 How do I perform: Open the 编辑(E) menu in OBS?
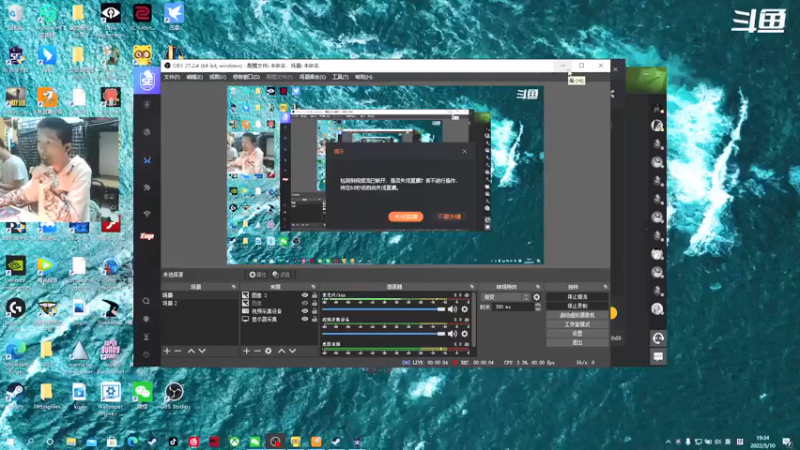click(x=194, y=77)
